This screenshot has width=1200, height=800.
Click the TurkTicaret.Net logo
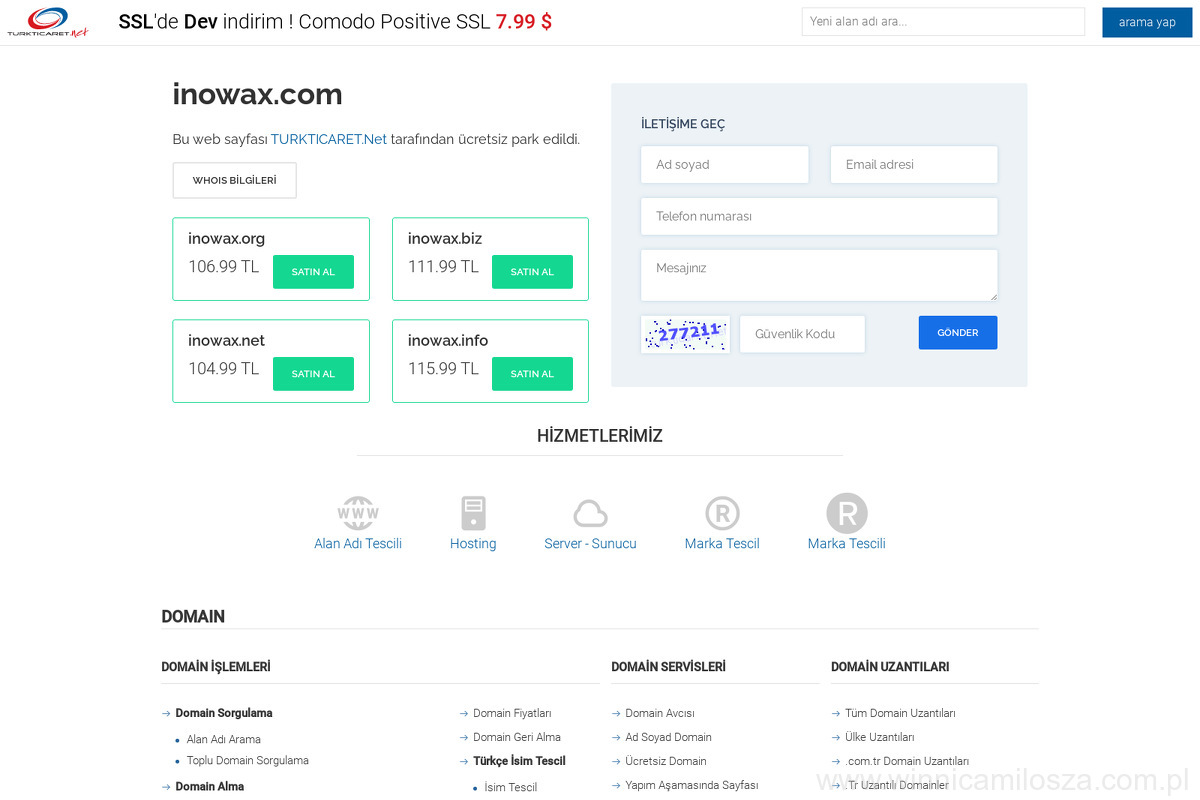[x=47, y=22]
